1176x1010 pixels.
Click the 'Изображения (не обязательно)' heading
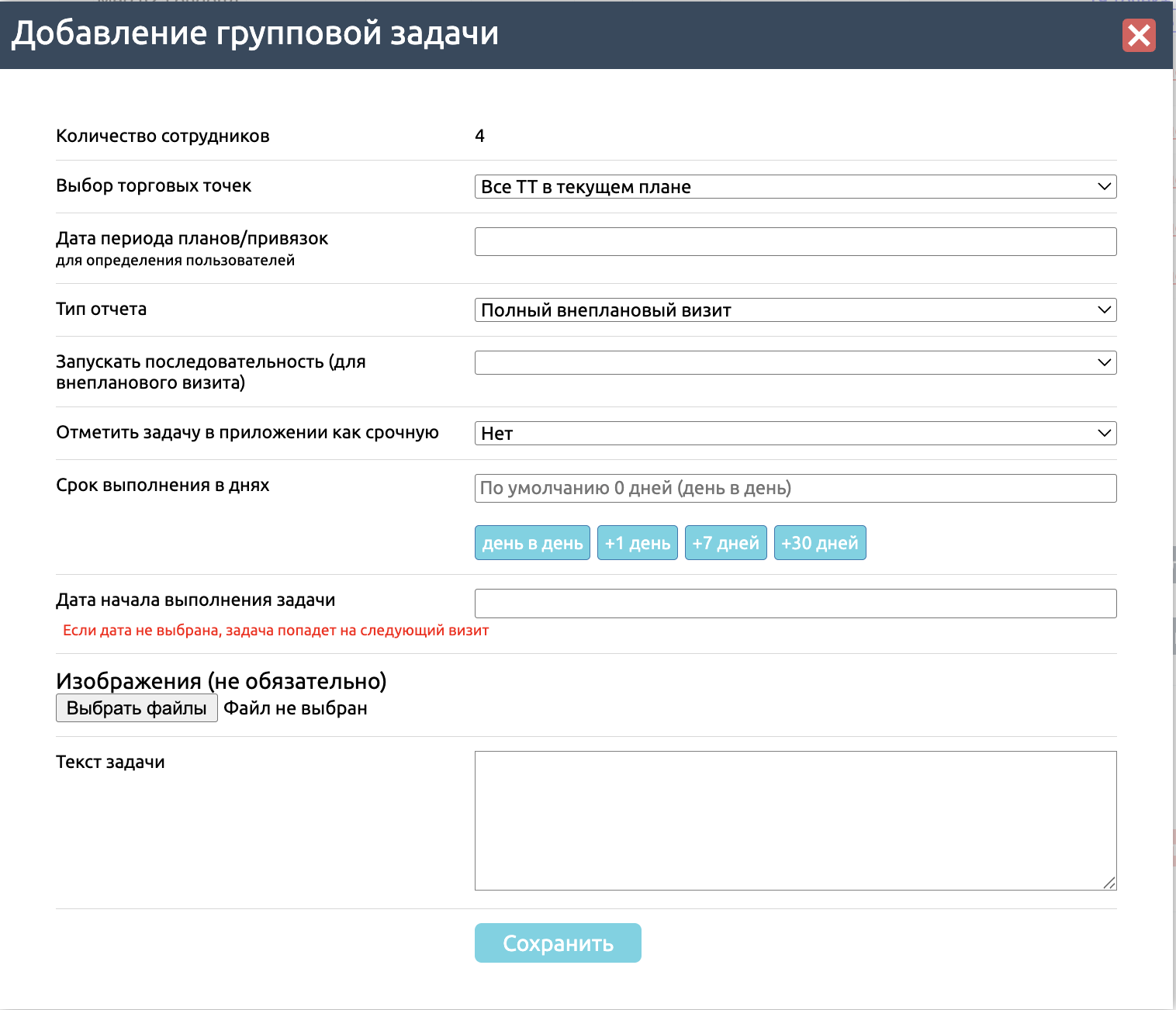[221, 681]
